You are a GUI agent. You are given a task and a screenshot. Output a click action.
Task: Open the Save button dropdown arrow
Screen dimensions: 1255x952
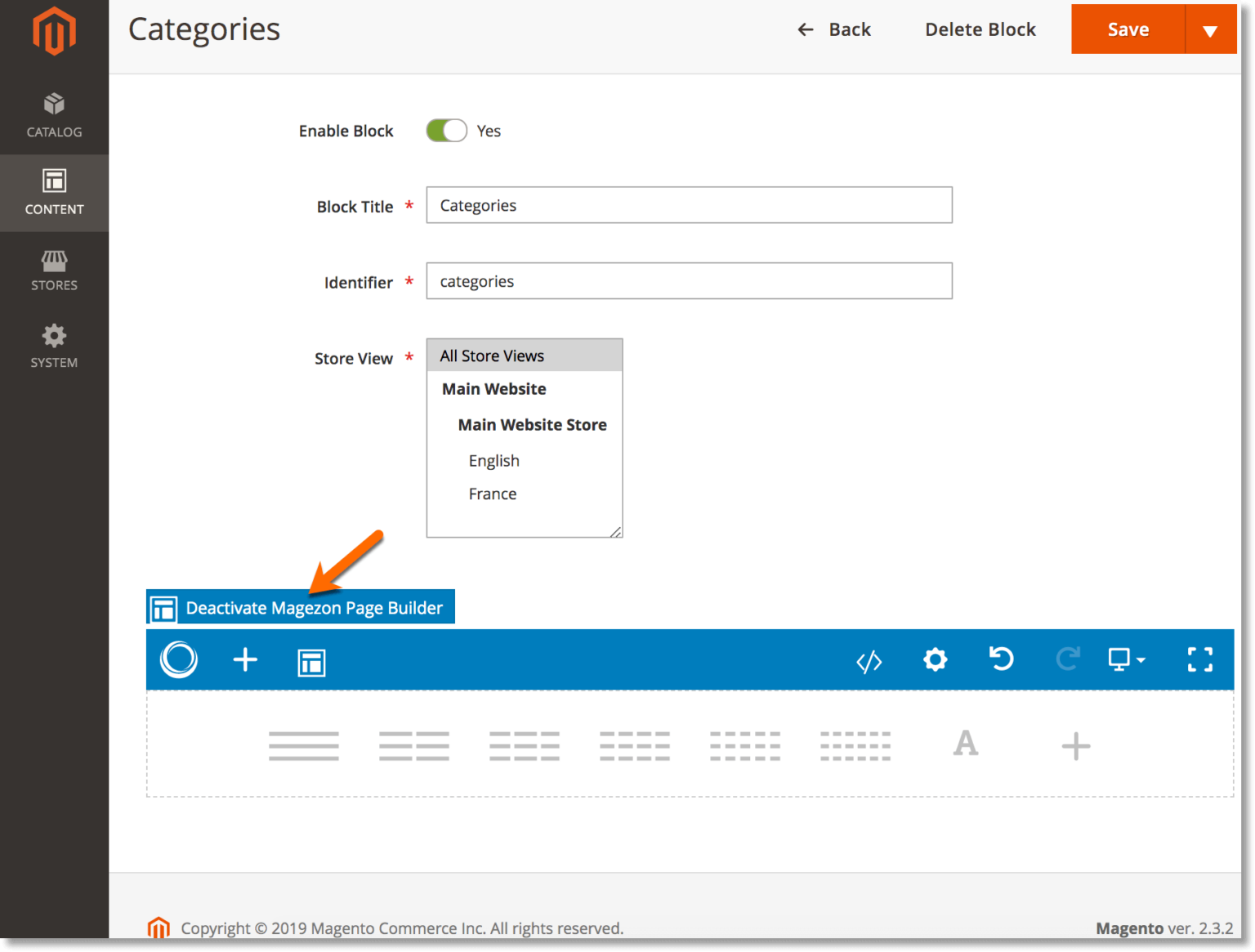(1210, 29)
